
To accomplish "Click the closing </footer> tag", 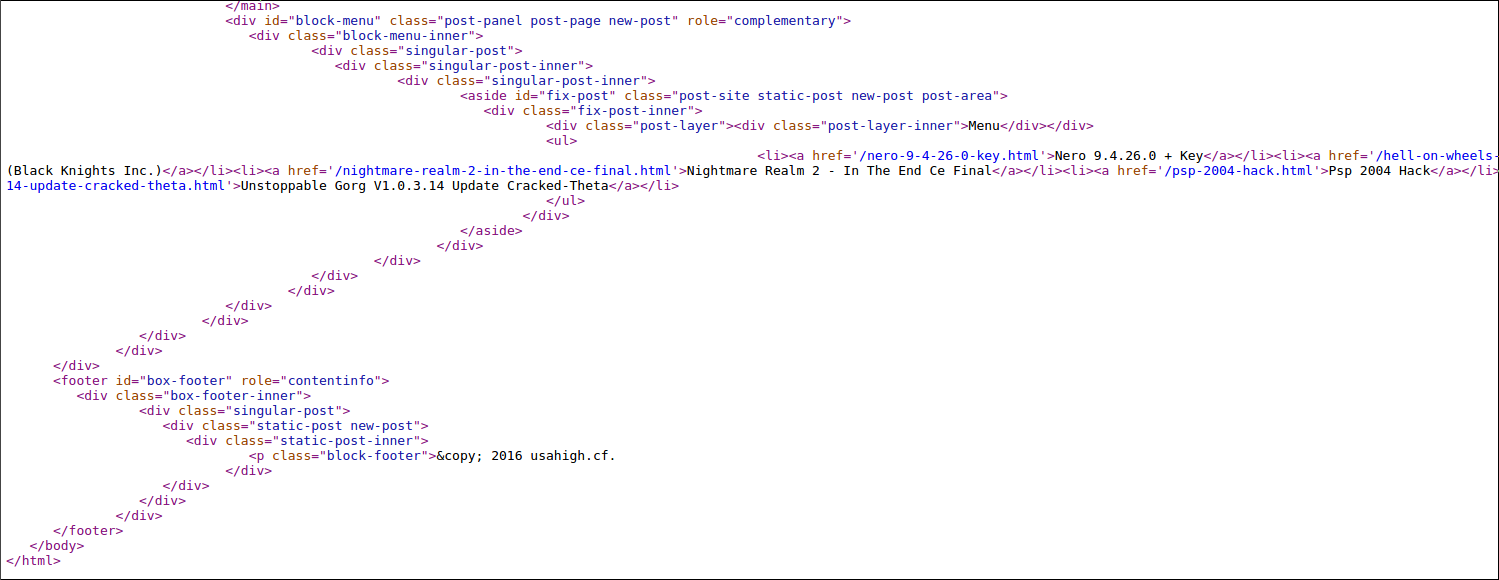I will [x=88, y=531].
